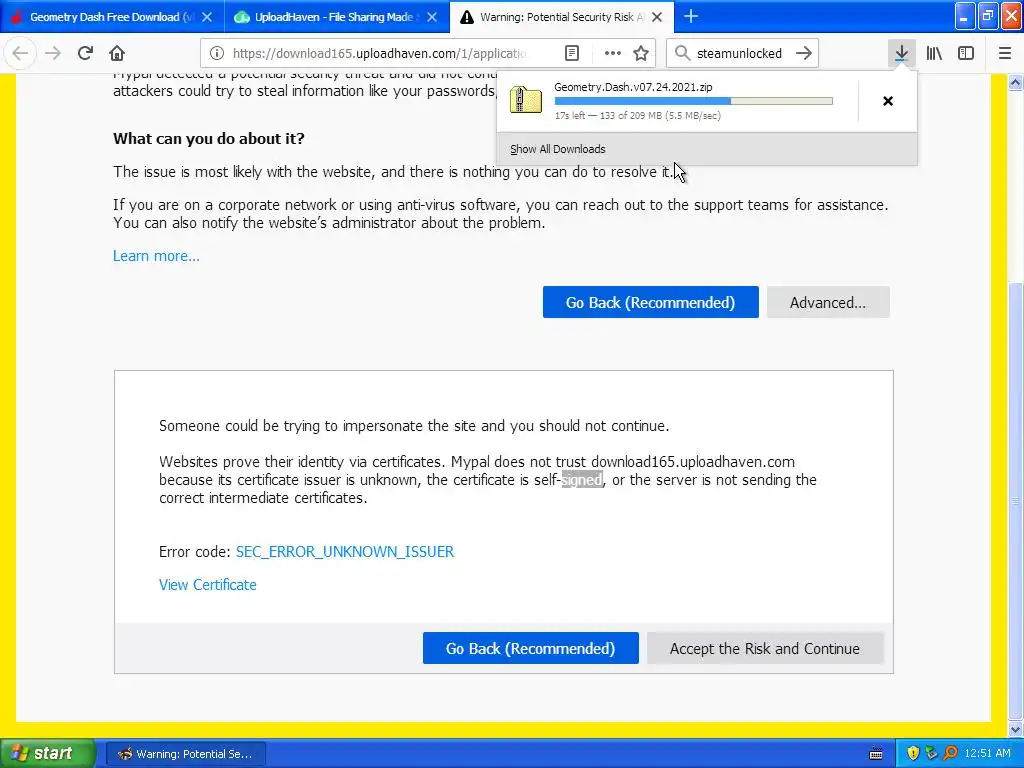Go back using the browser back arrow
The height and width of the screenshot is (768, 1024).
20,53
